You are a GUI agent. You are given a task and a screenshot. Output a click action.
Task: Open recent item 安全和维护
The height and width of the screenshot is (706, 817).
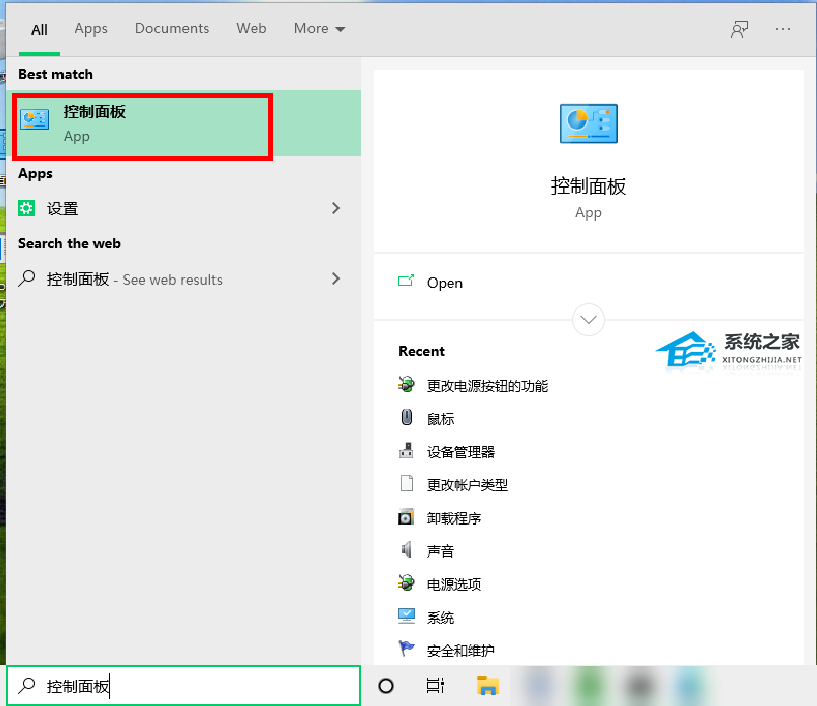[x=461, y=651]
